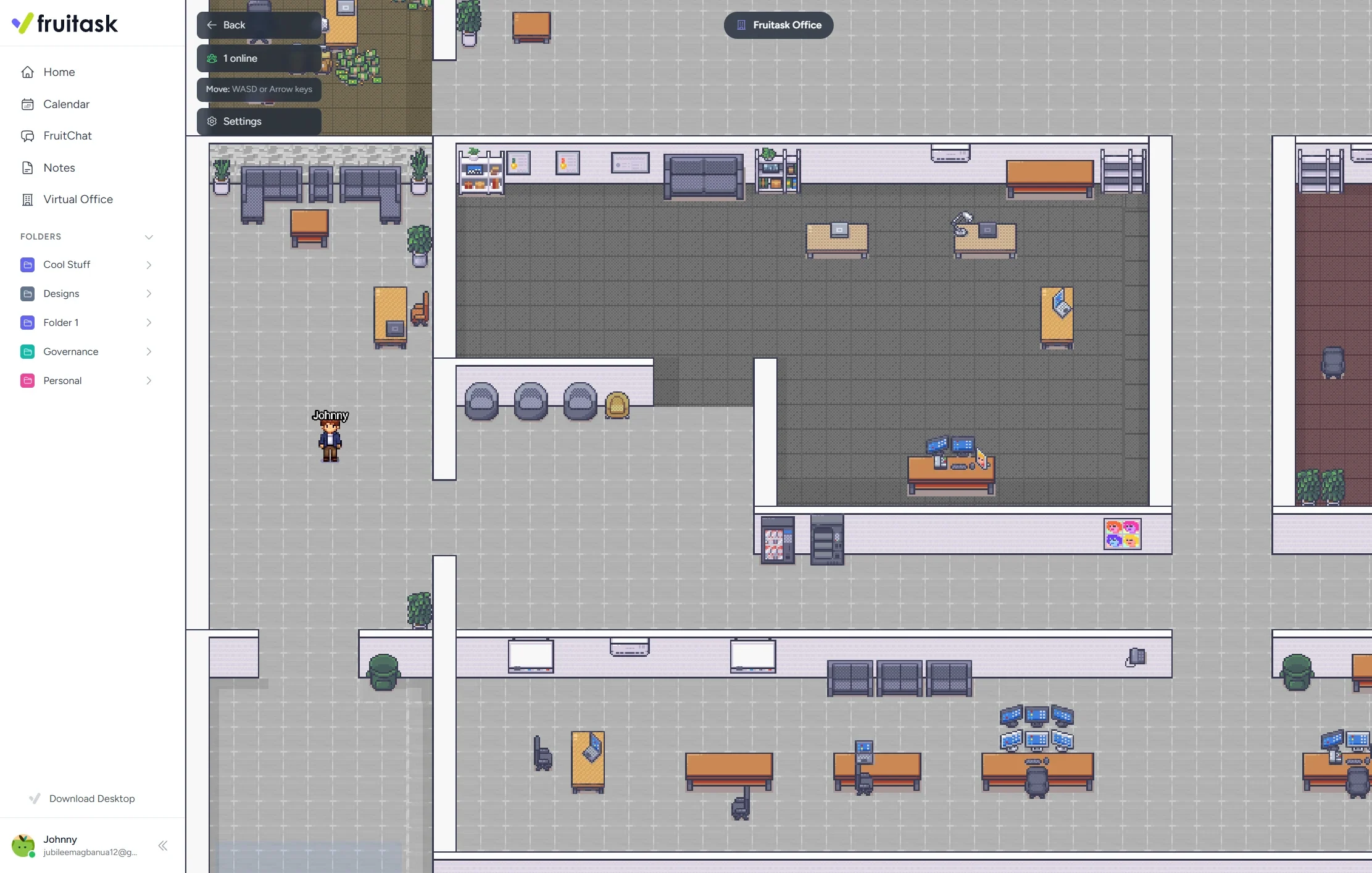Click the people icon beside 1 online
The width and height of the screenshot is (1372, 873).
212,59
